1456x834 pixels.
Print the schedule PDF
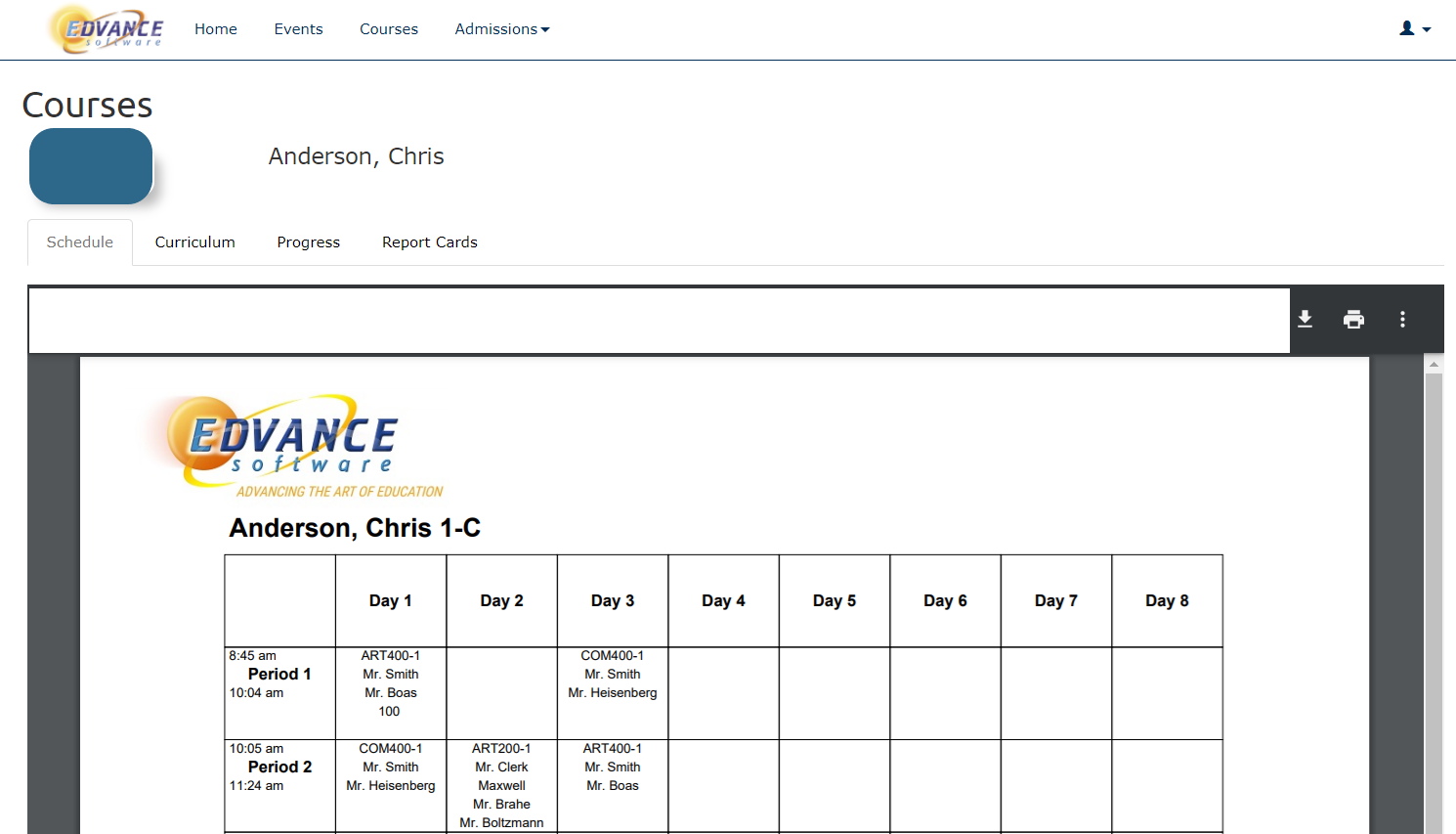coord(1353,319)
